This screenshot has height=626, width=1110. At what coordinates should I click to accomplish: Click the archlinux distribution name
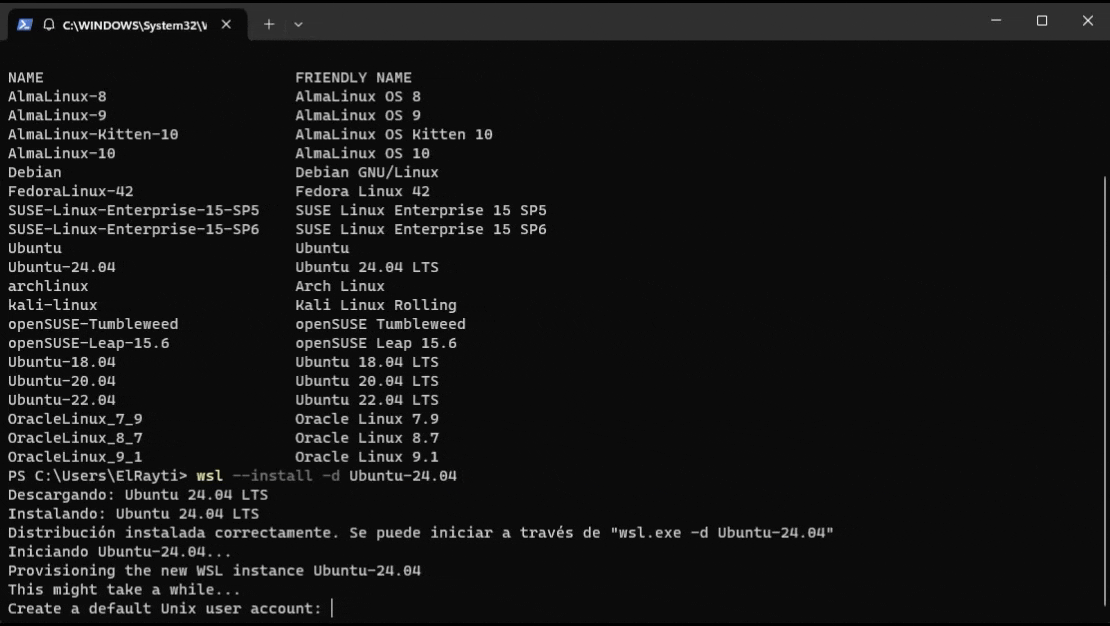coord(48,286)
